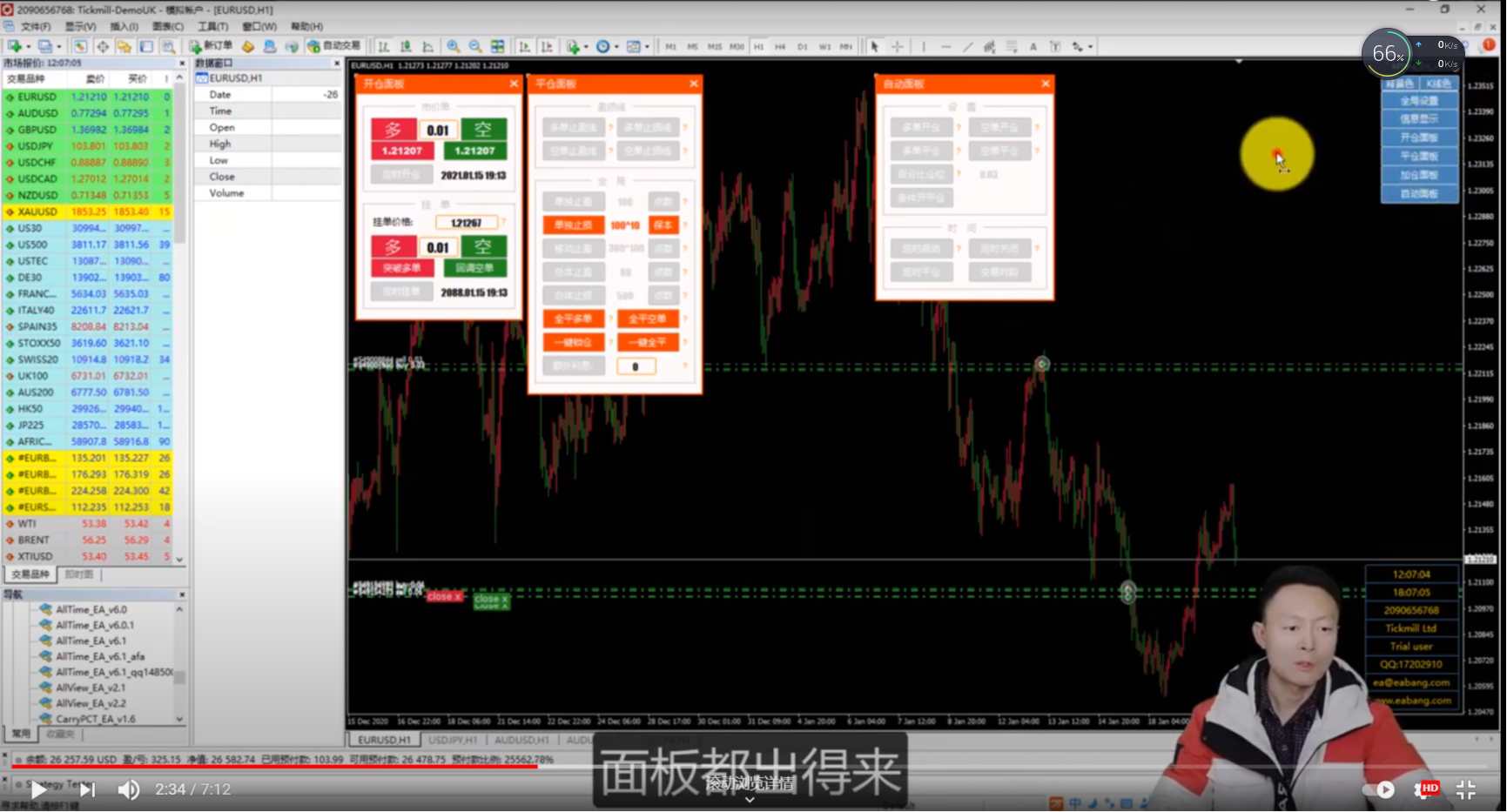Click the chart shift icon
This screenshot has height=812, width=1507.
[x=546, y=46]
